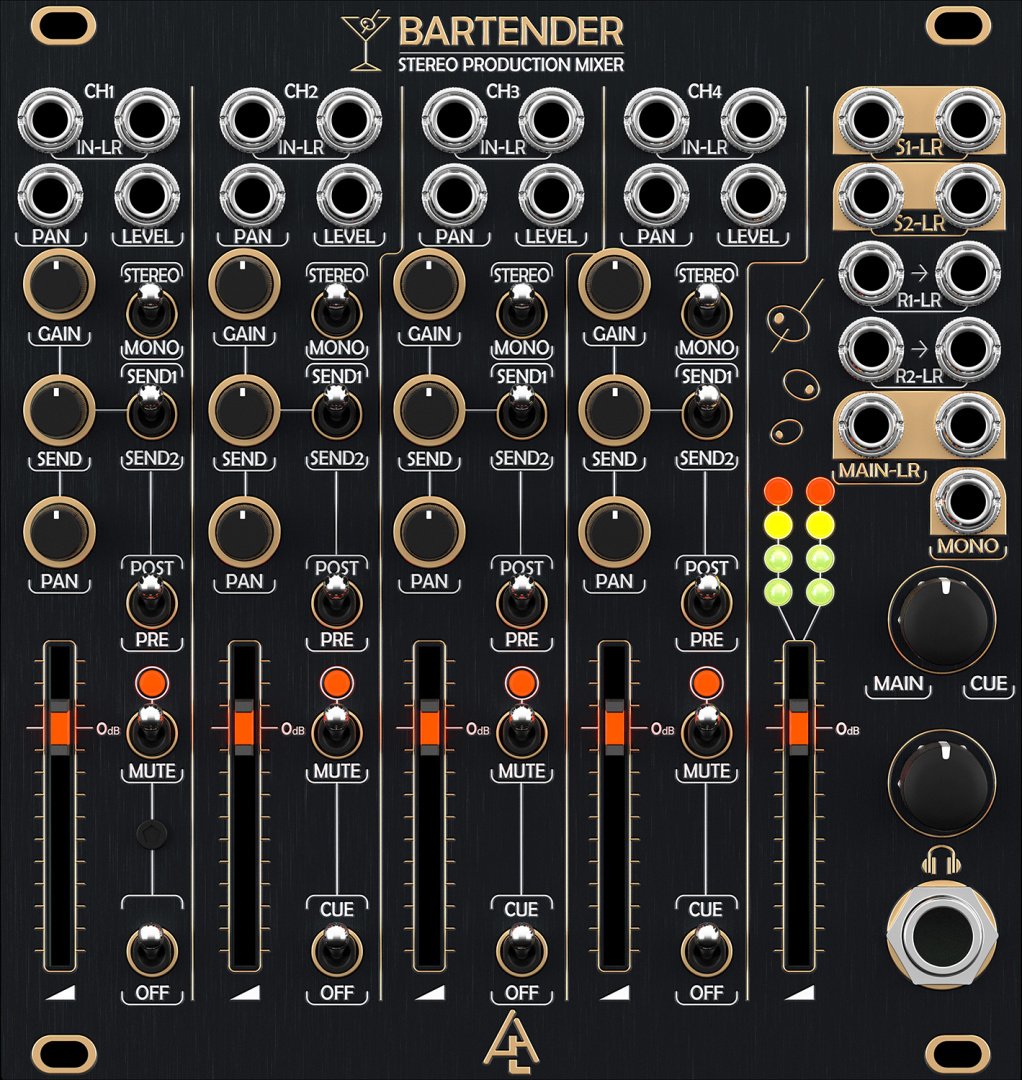Click the left R2-LR return jack
This screenshot has height=1080, width=1022.
point(871,348)
